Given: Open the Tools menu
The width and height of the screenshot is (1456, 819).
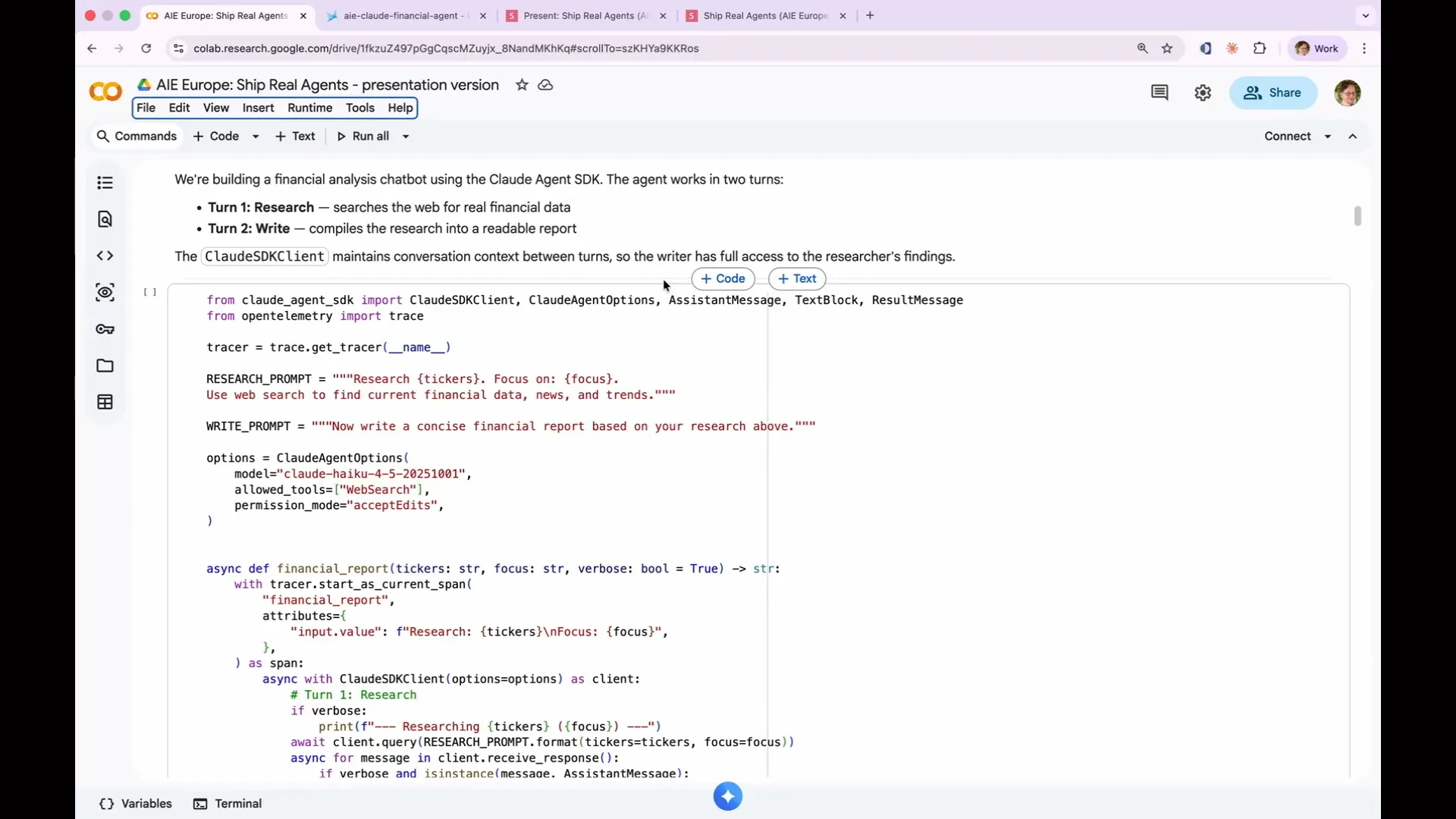Looking at the screenshot, I should coord(360,108).
